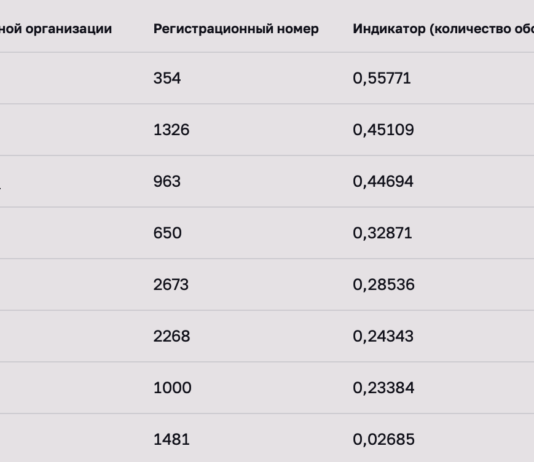Click indicator value 0,55771
The width and height of the screenshot is (534, 462).
[382, 78]
